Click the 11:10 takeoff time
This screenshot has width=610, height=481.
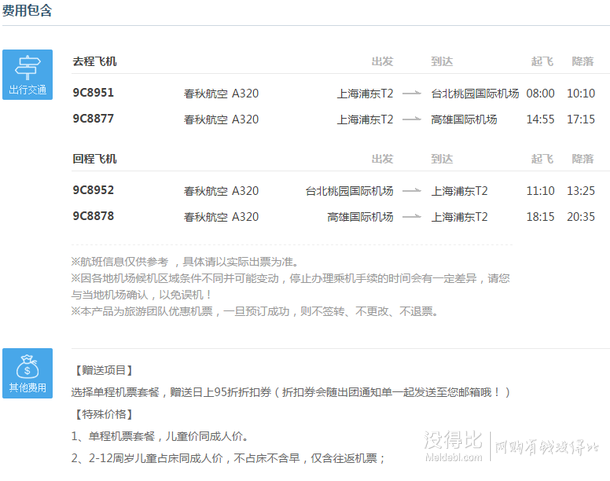pyautogui.click(x=540, y=191)
